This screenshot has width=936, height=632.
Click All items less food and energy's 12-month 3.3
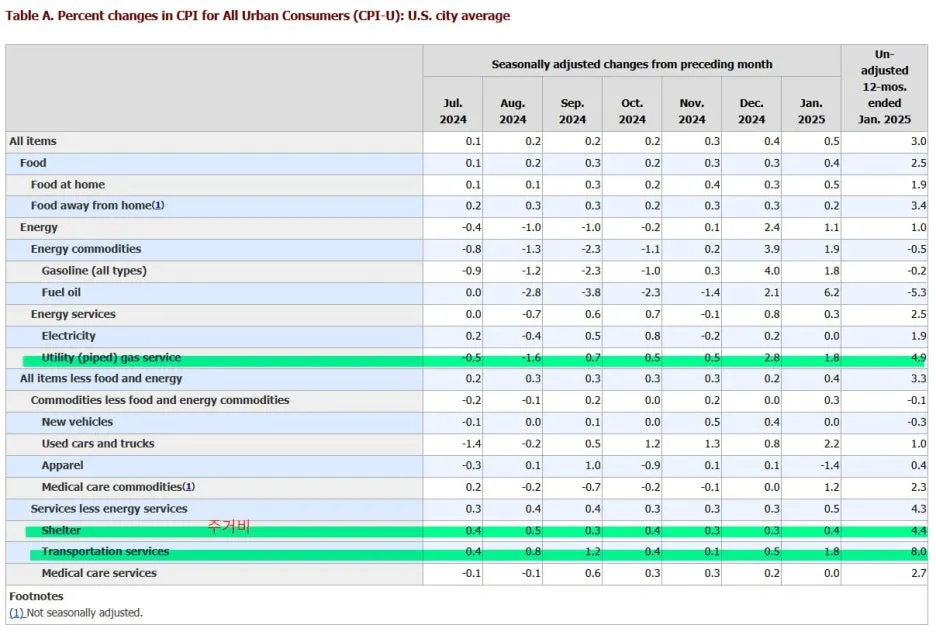pos(919,378)
